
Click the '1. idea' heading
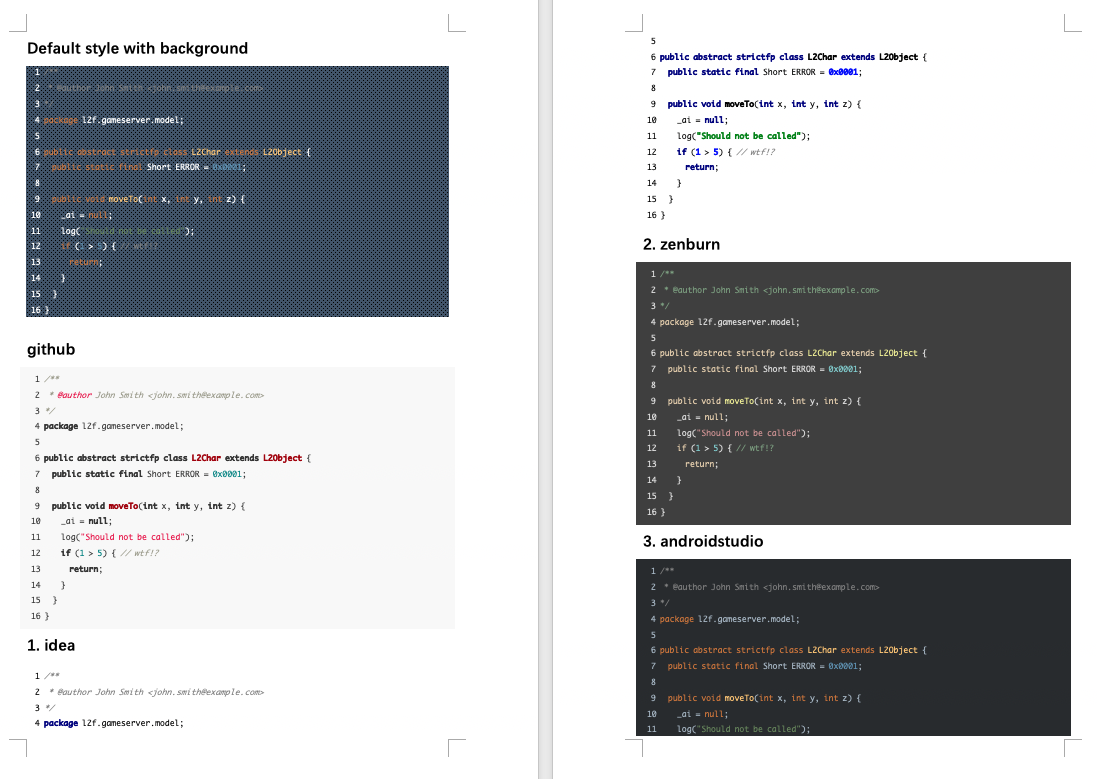(x=51, y=645)
